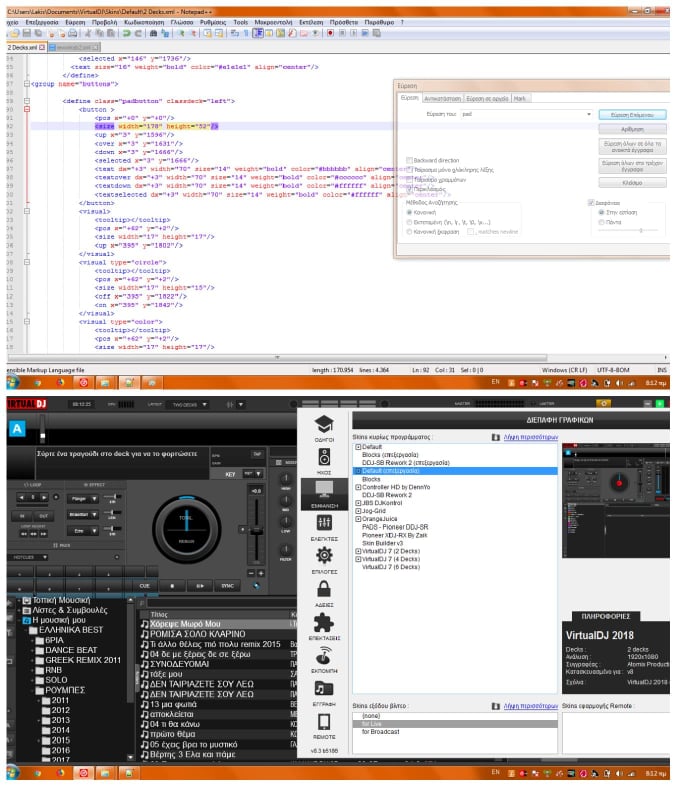Click the VirtualDJ skin preview thumbnail
Screen dimensions: 677x787
tap(616, 501)
